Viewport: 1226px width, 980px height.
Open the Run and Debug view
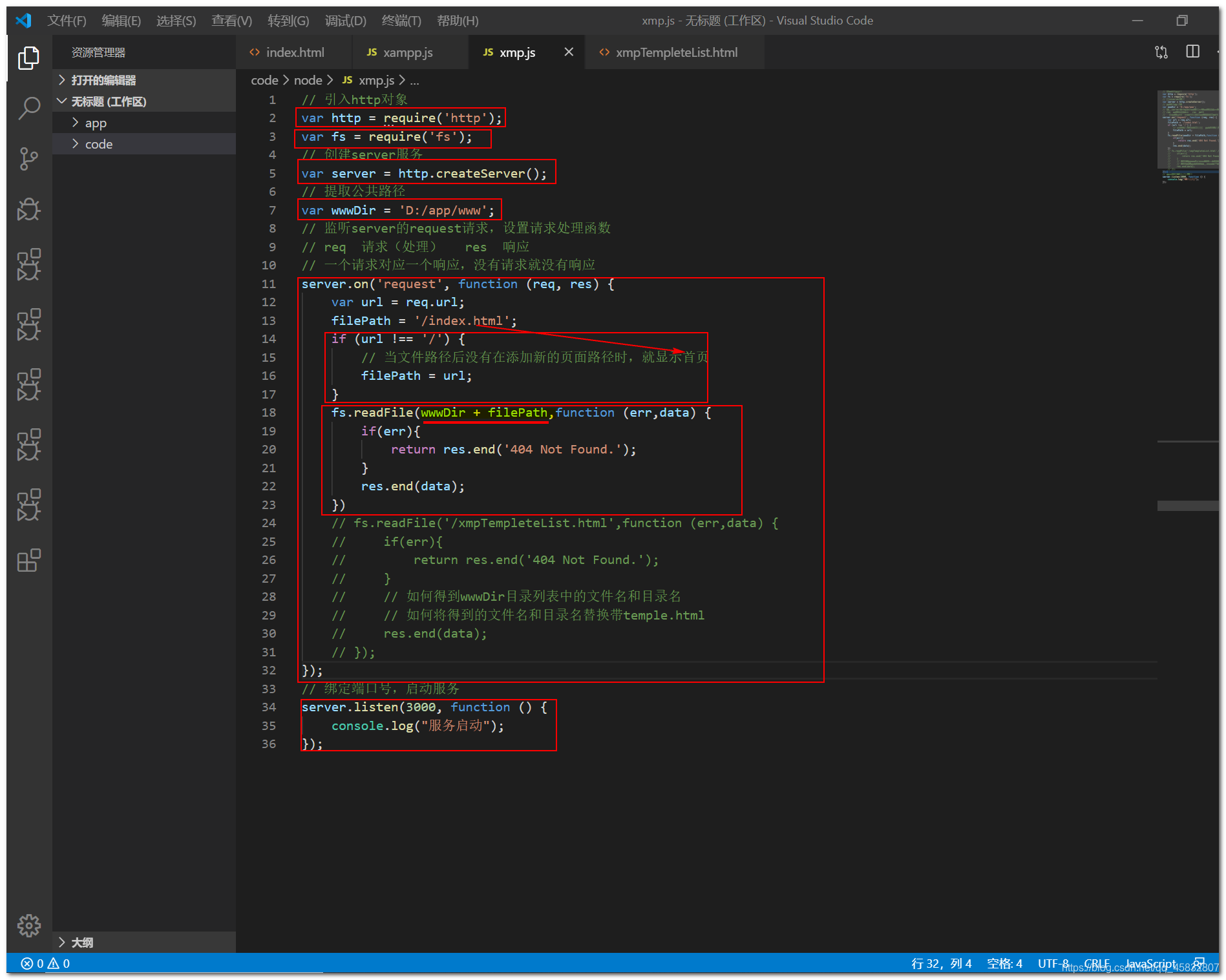point(28,209)
